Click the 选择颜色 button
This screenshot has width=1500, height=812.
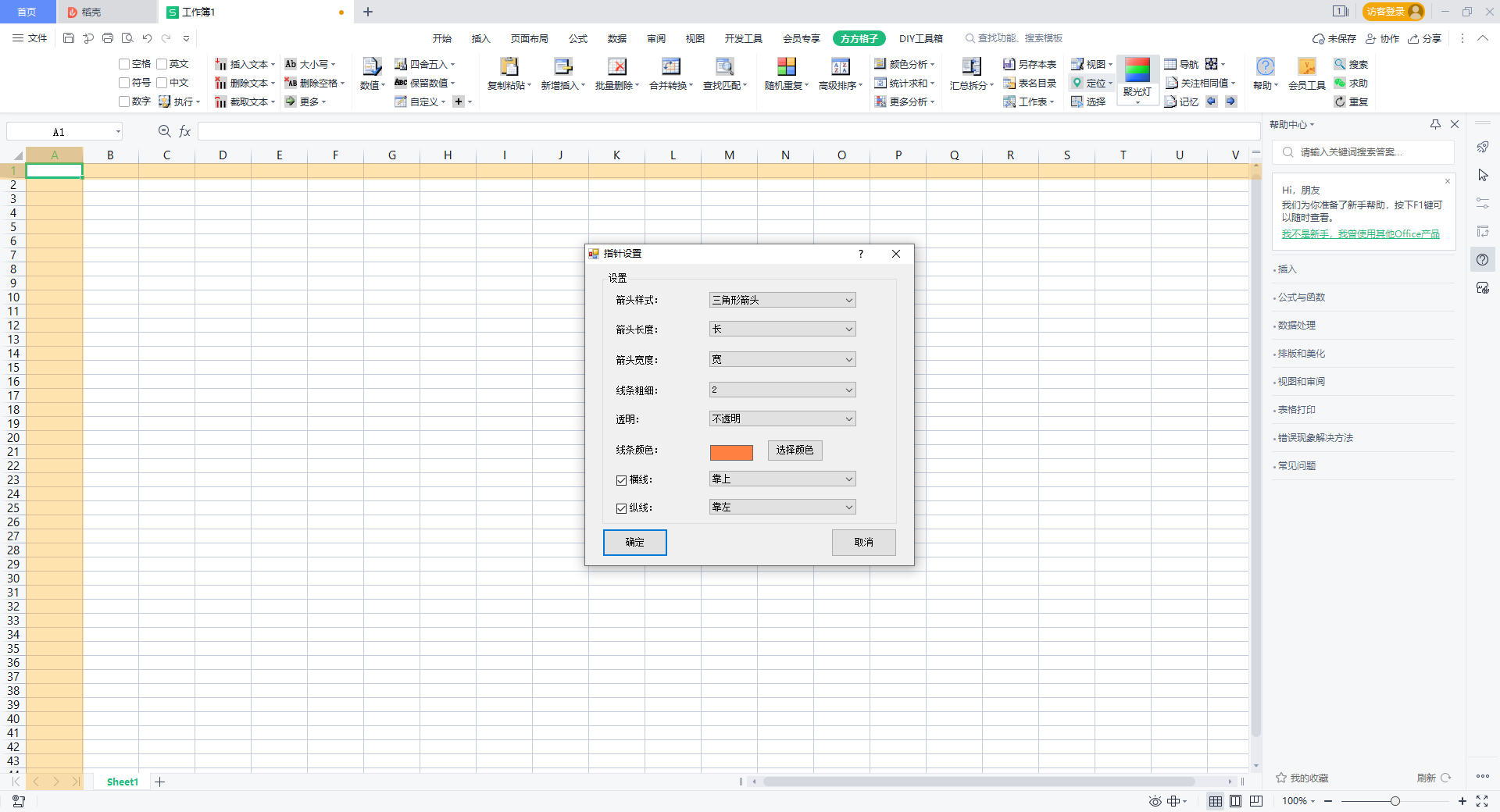click(795, 451)
